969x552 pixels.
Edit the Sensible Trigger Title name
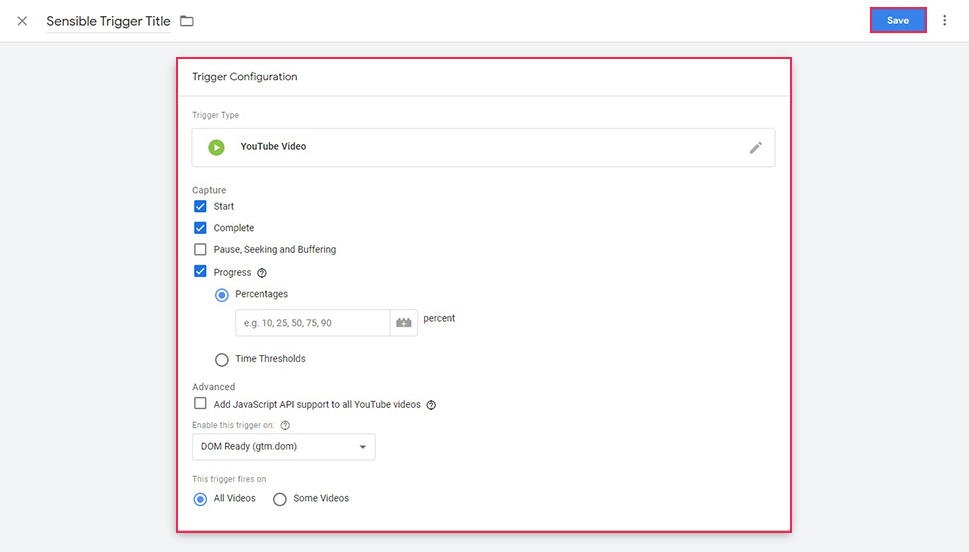[108, 21]
